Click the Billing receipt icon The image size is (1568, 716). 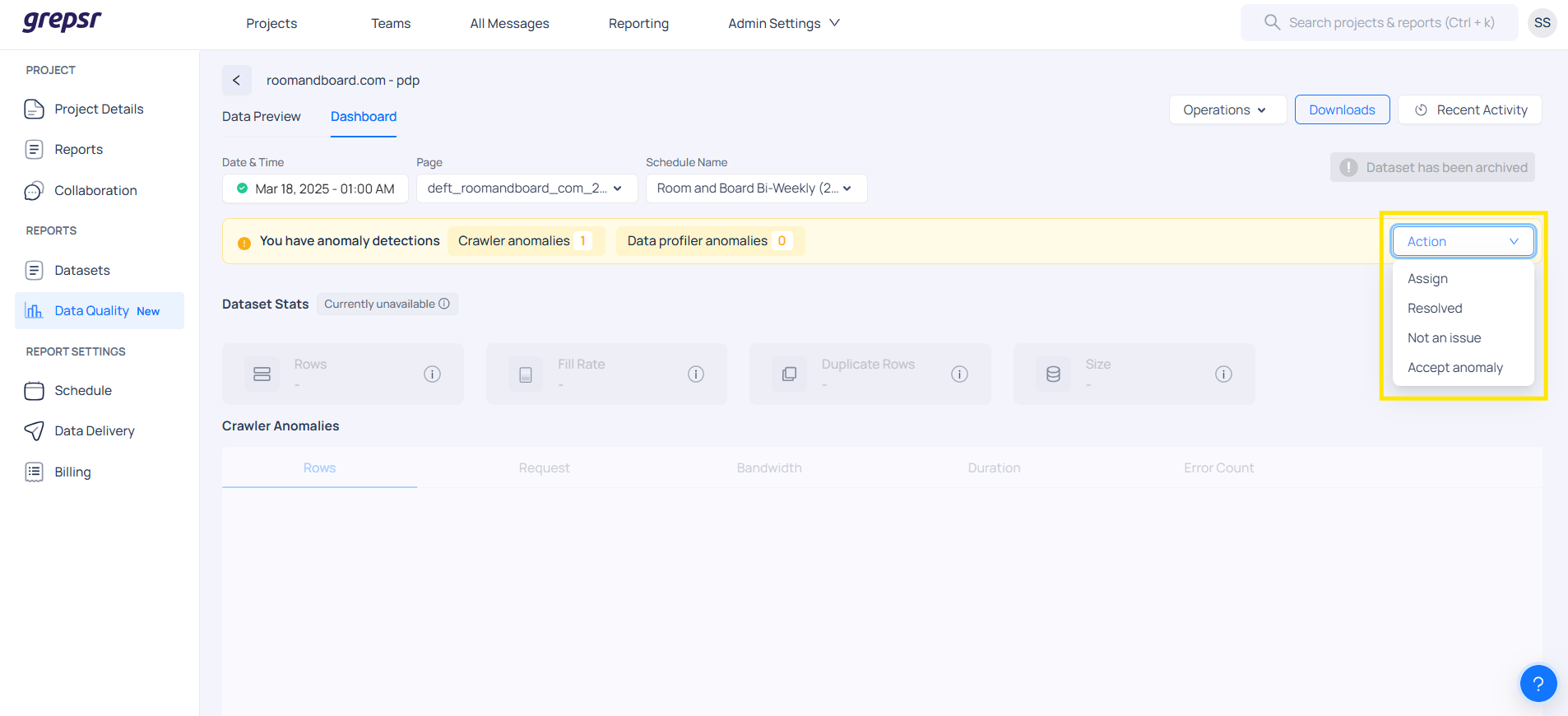[34, 472]
